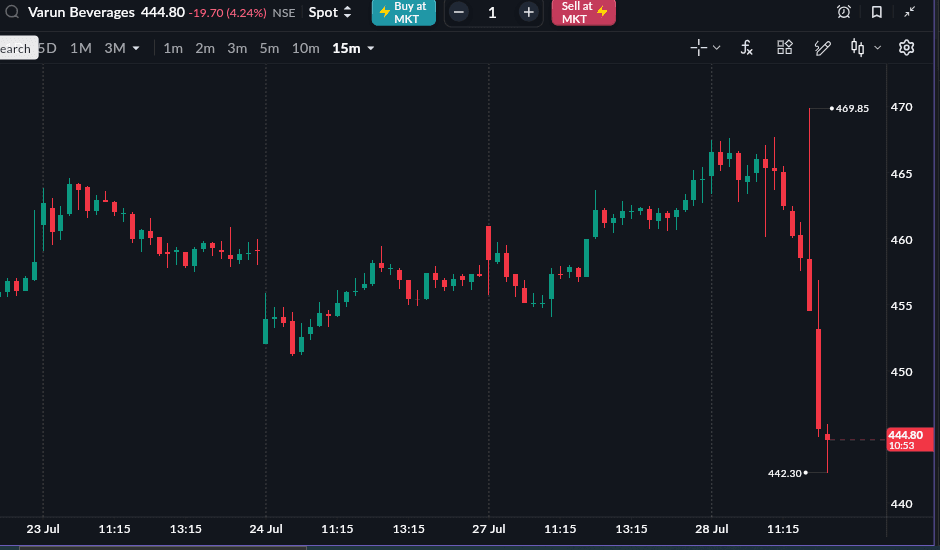Screen dimensions: 940x550
Task: Click the 444.80 current price label on axis
Action: (x=909, y=440)
